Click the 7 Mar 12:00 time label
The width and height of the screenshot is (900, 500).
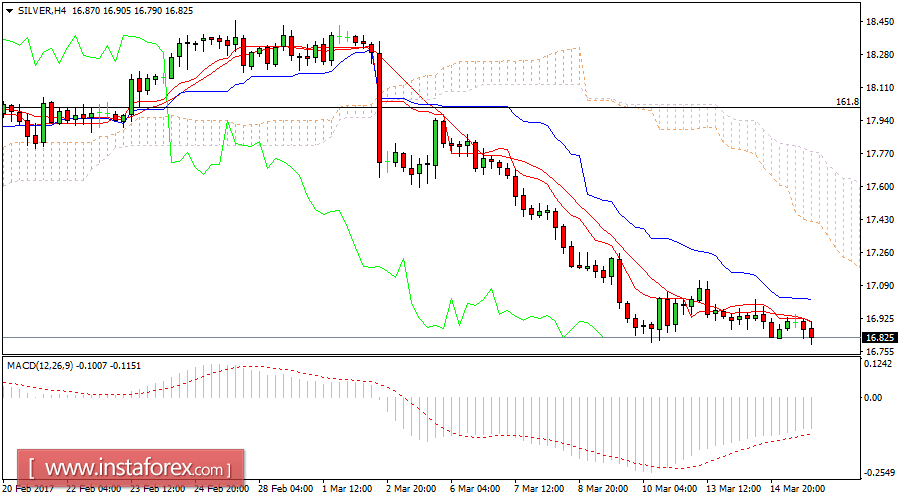point(540,489)
